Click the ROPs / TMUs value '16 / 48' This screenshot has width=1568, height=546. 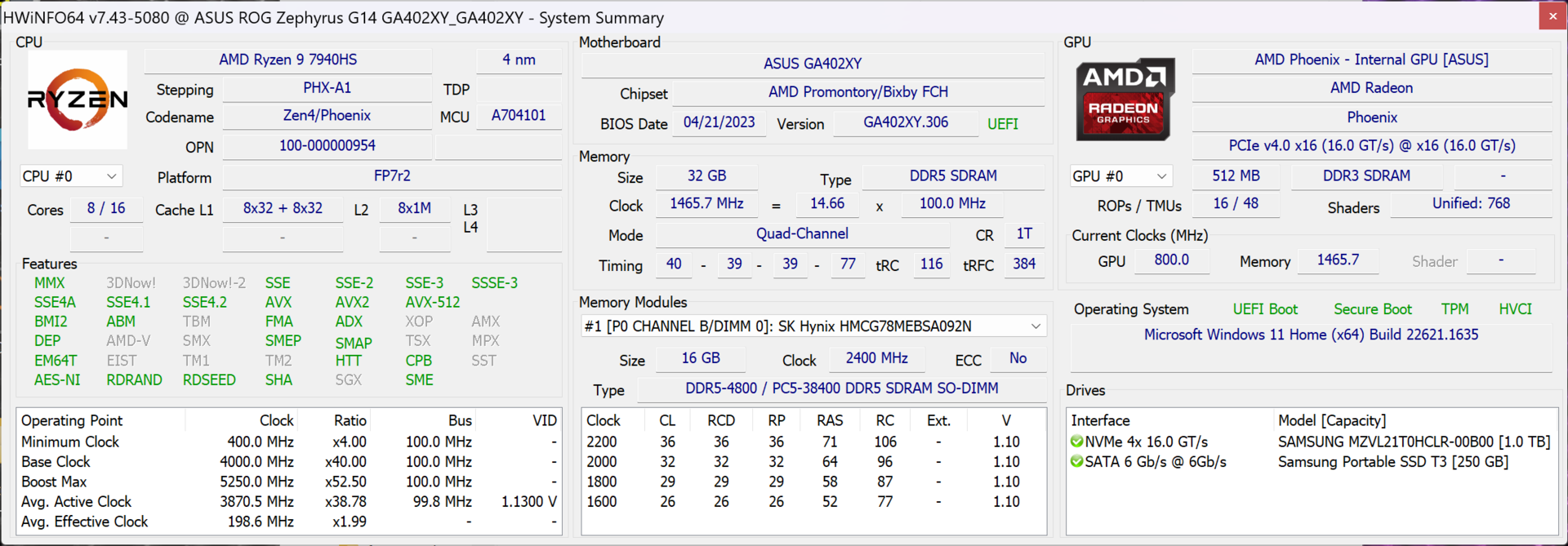pyautogui.click(x=1236, y=204)
